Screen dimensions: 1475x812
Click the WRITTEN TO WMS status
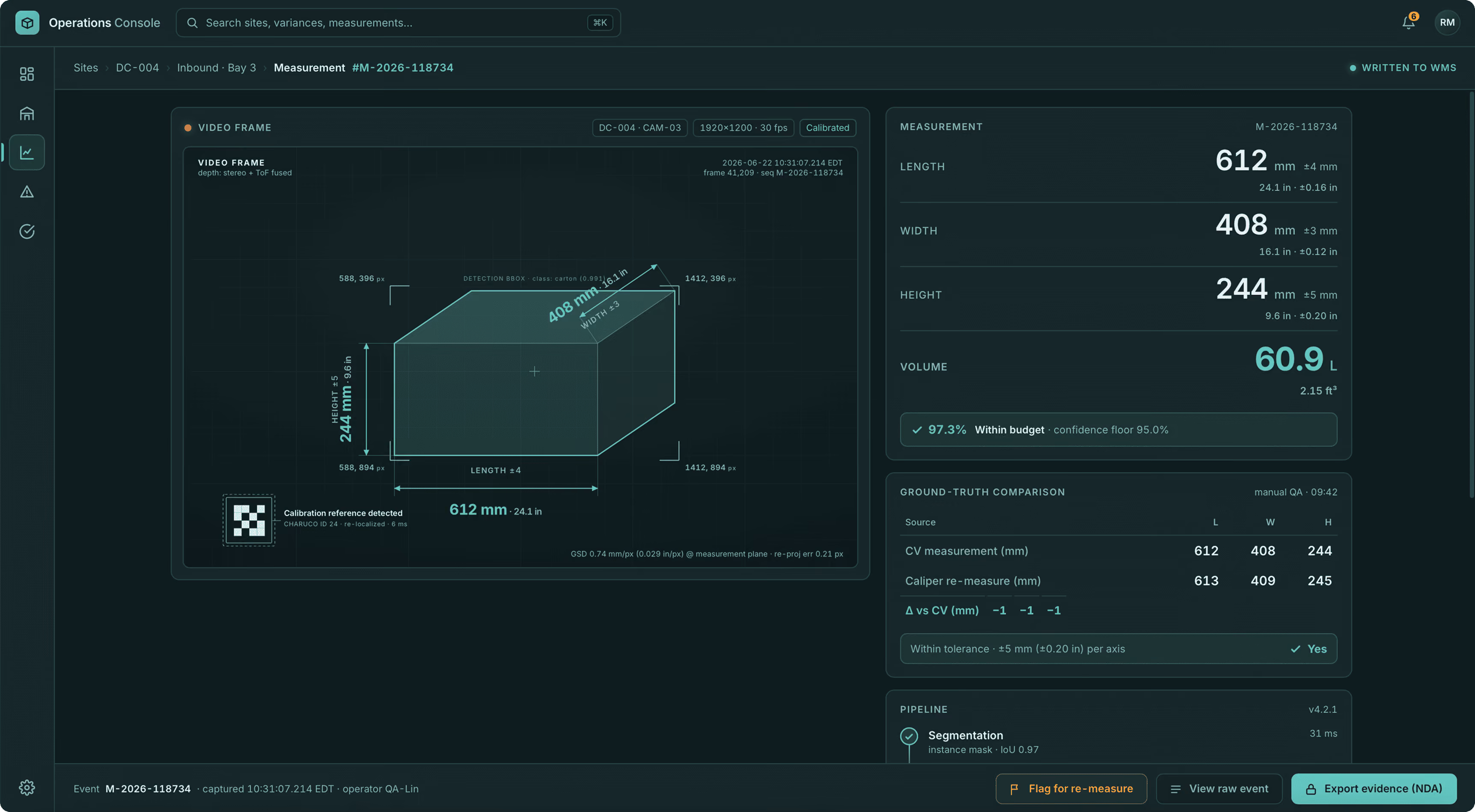1403,68
